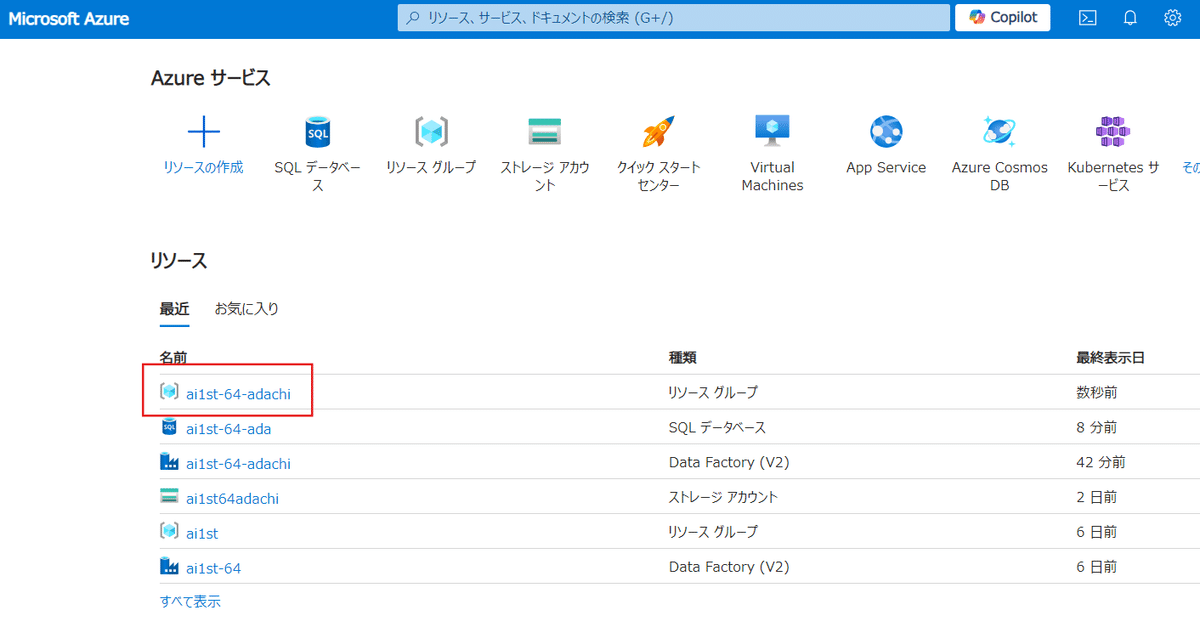Open the リソース グループ service icon

click(x=431, y=131)
